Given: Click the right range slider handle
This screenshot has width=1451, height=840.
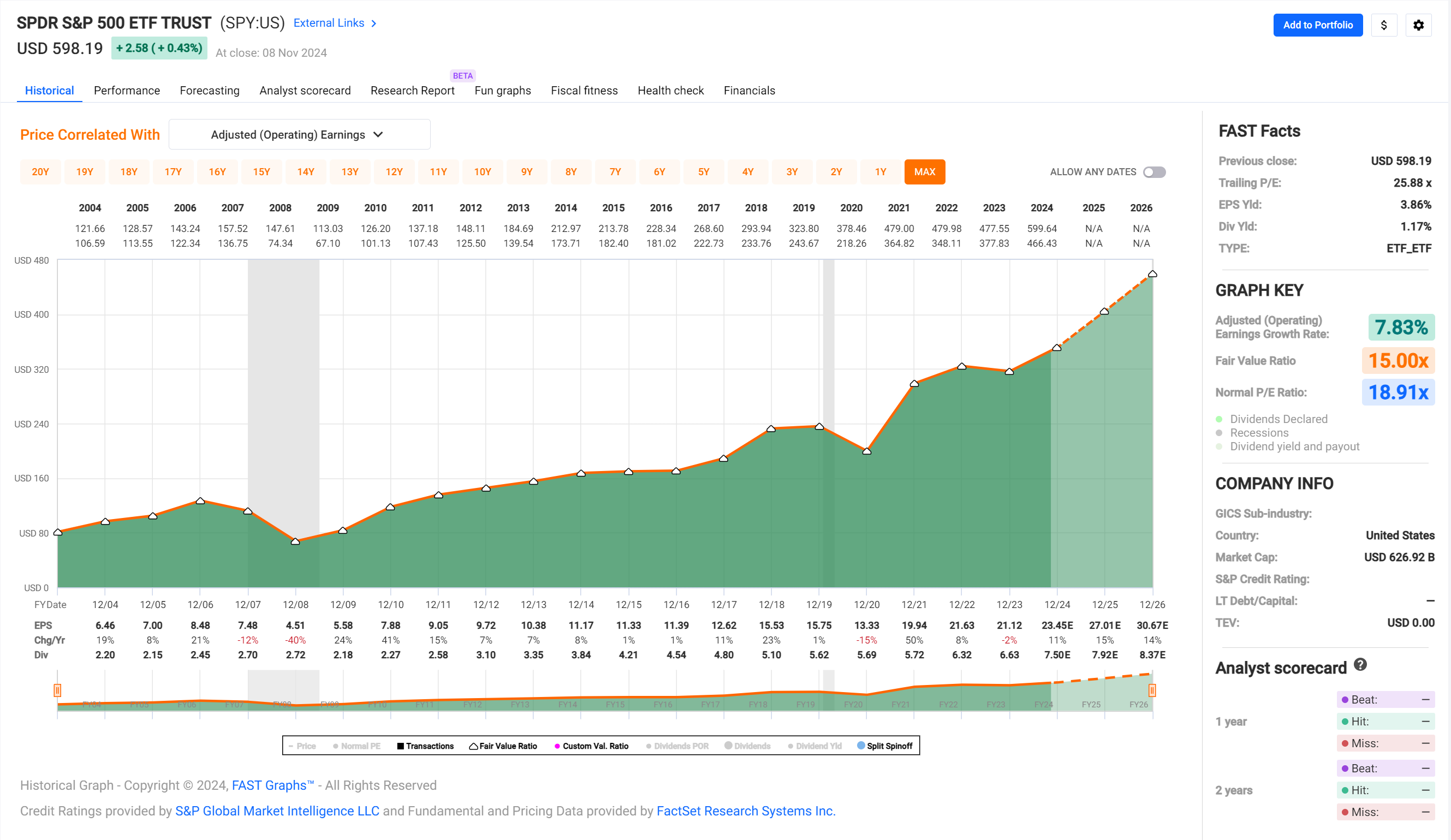Looking at the screenshot, I should [1152, 690].
